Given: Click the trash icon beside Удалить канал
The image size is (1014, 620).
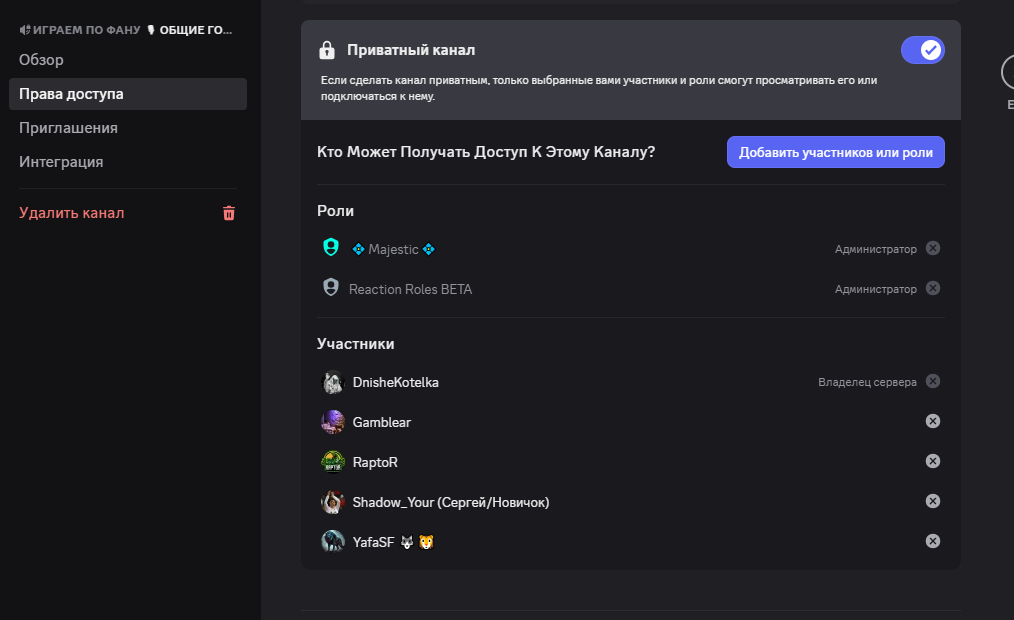Looking at the screenshot, I should [x=229, y=213].
